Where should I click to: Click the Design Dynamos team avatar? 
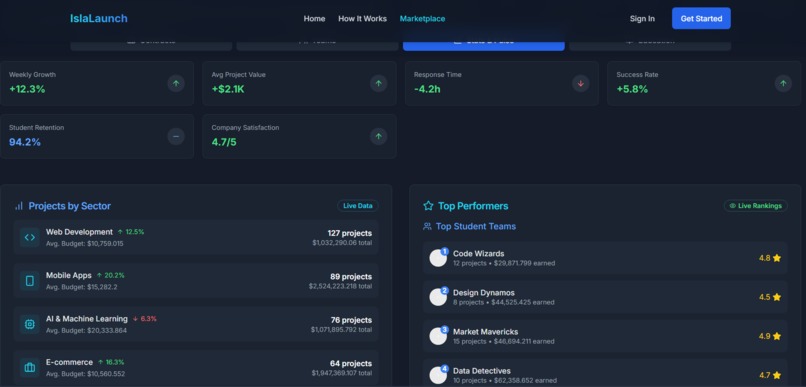(438, 297)
